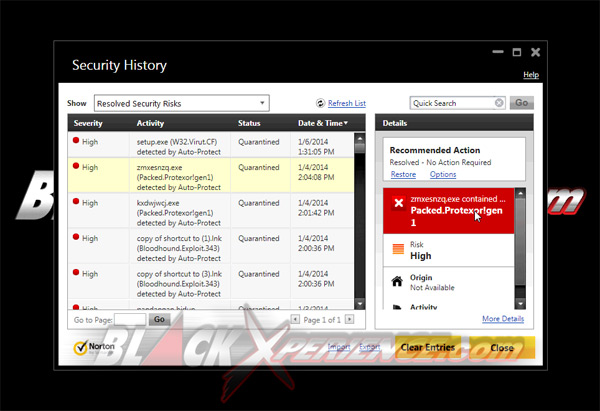Select copy of shortcut to (3).lnk entry
Screen dimensions: 600x411
(211, 282)
